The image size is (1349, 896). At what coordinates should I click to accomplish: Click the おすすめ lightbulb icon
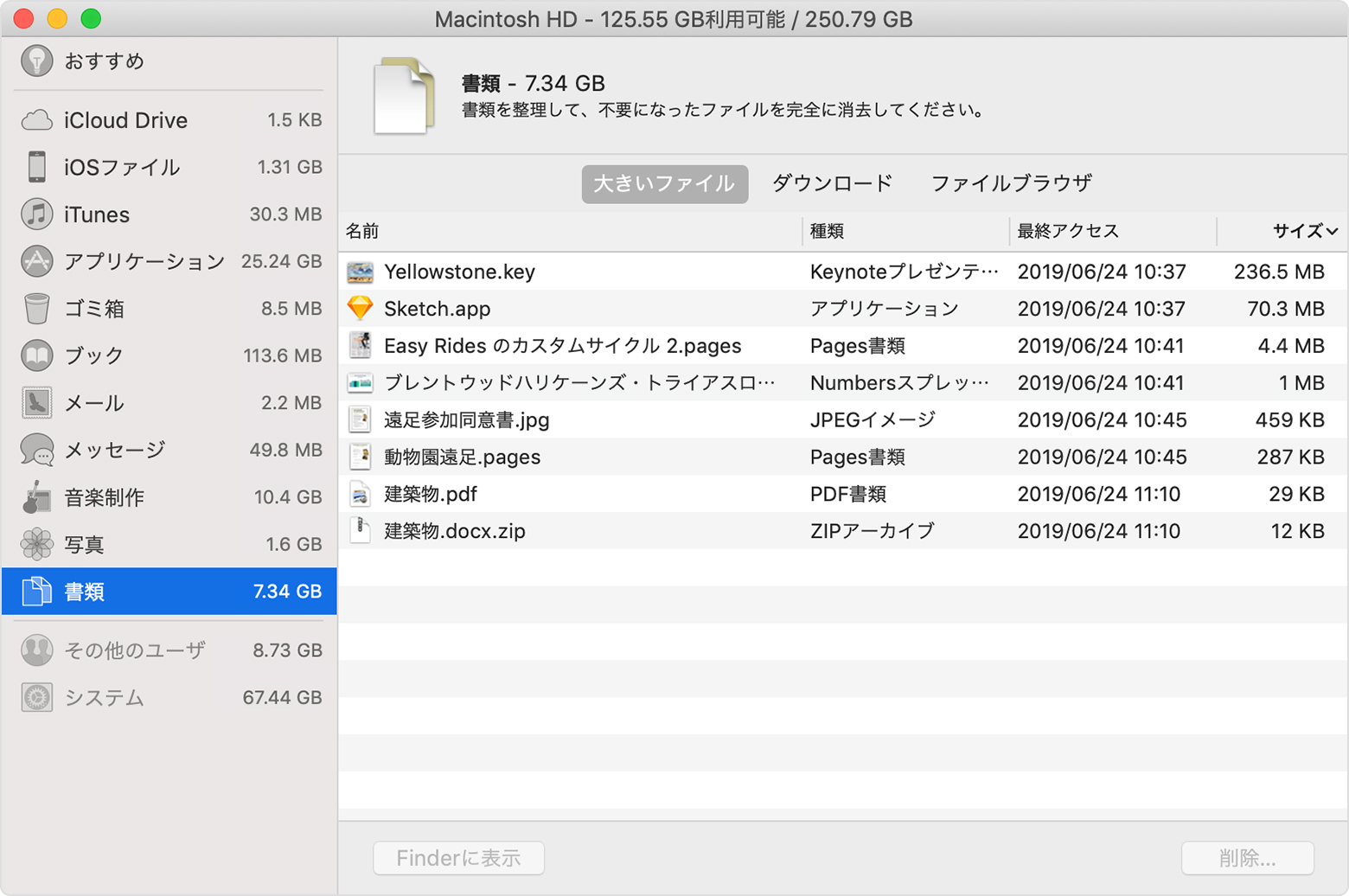coord(36,61)
